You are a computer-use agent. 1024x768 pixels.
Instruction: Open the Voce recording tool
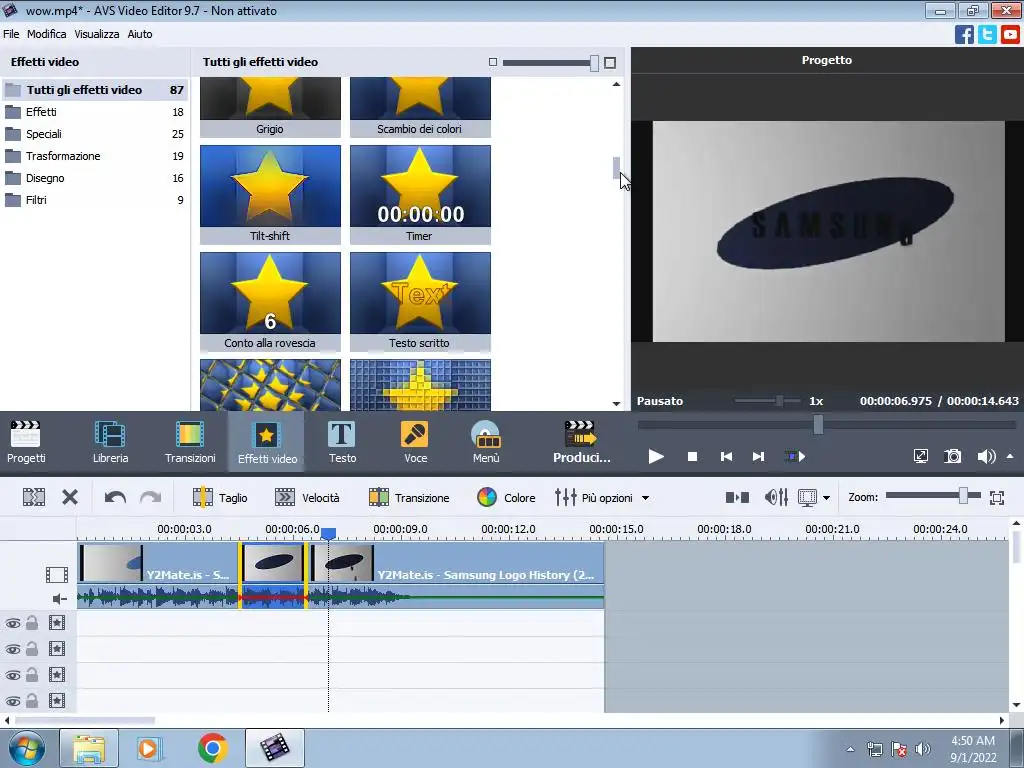click(415, 442)
